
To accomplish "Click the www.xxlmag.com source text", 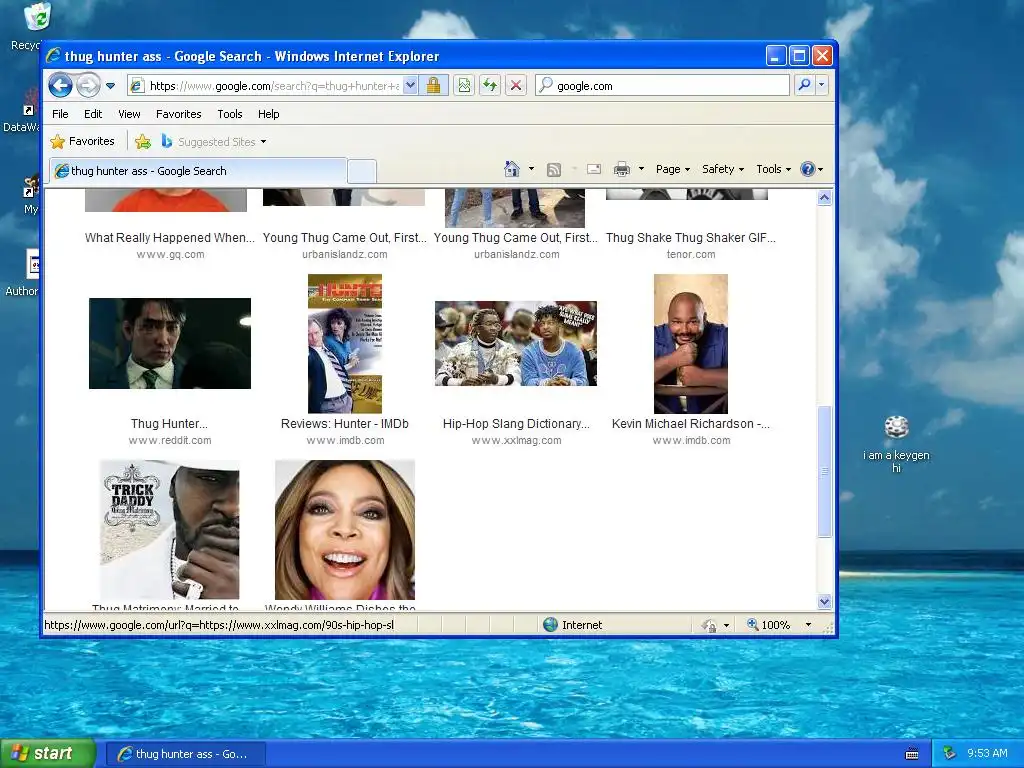I will (x=517, y=440).
